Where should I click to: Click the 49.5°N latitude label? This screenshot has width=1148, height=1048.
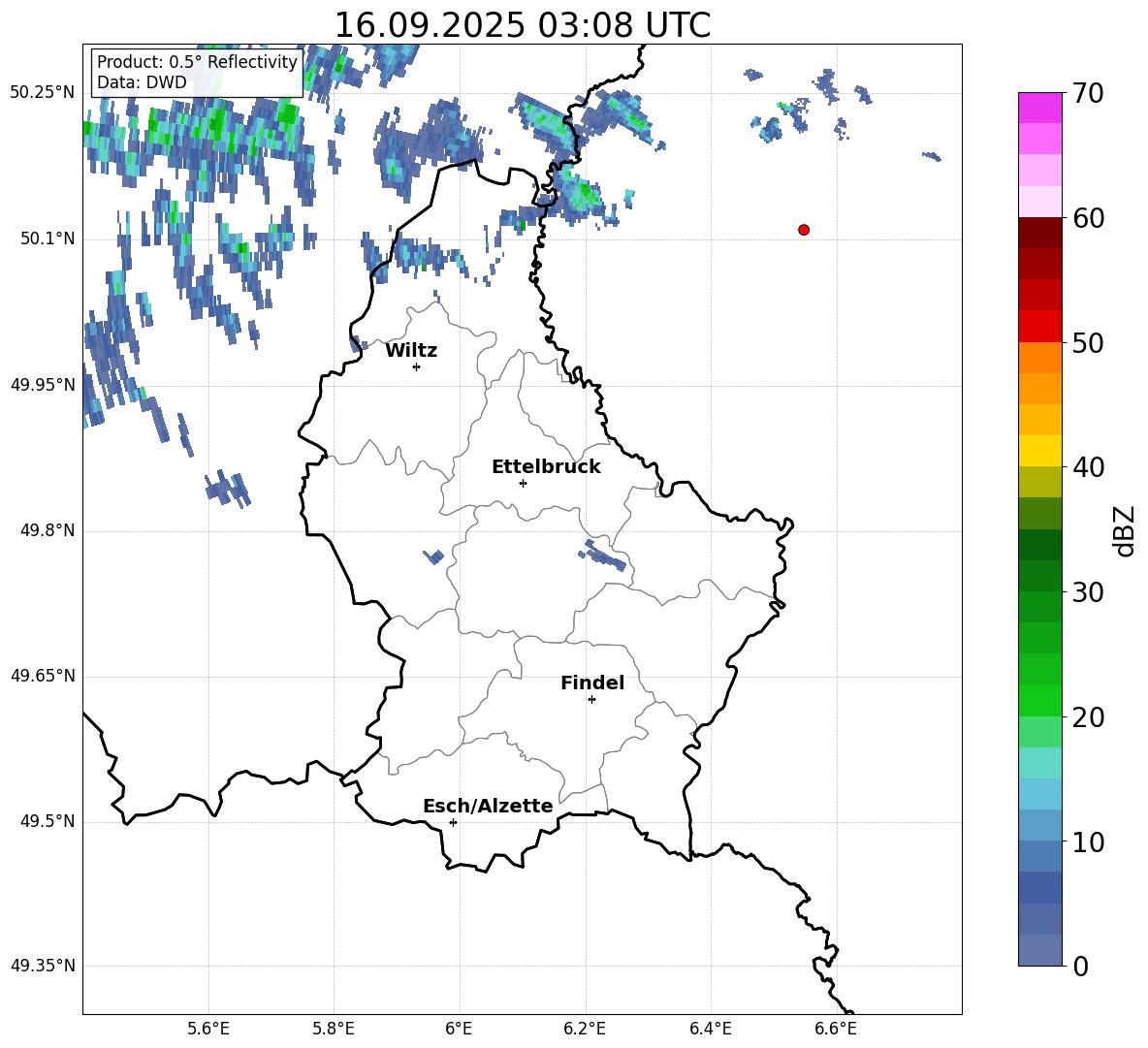(x=48, y=820)
